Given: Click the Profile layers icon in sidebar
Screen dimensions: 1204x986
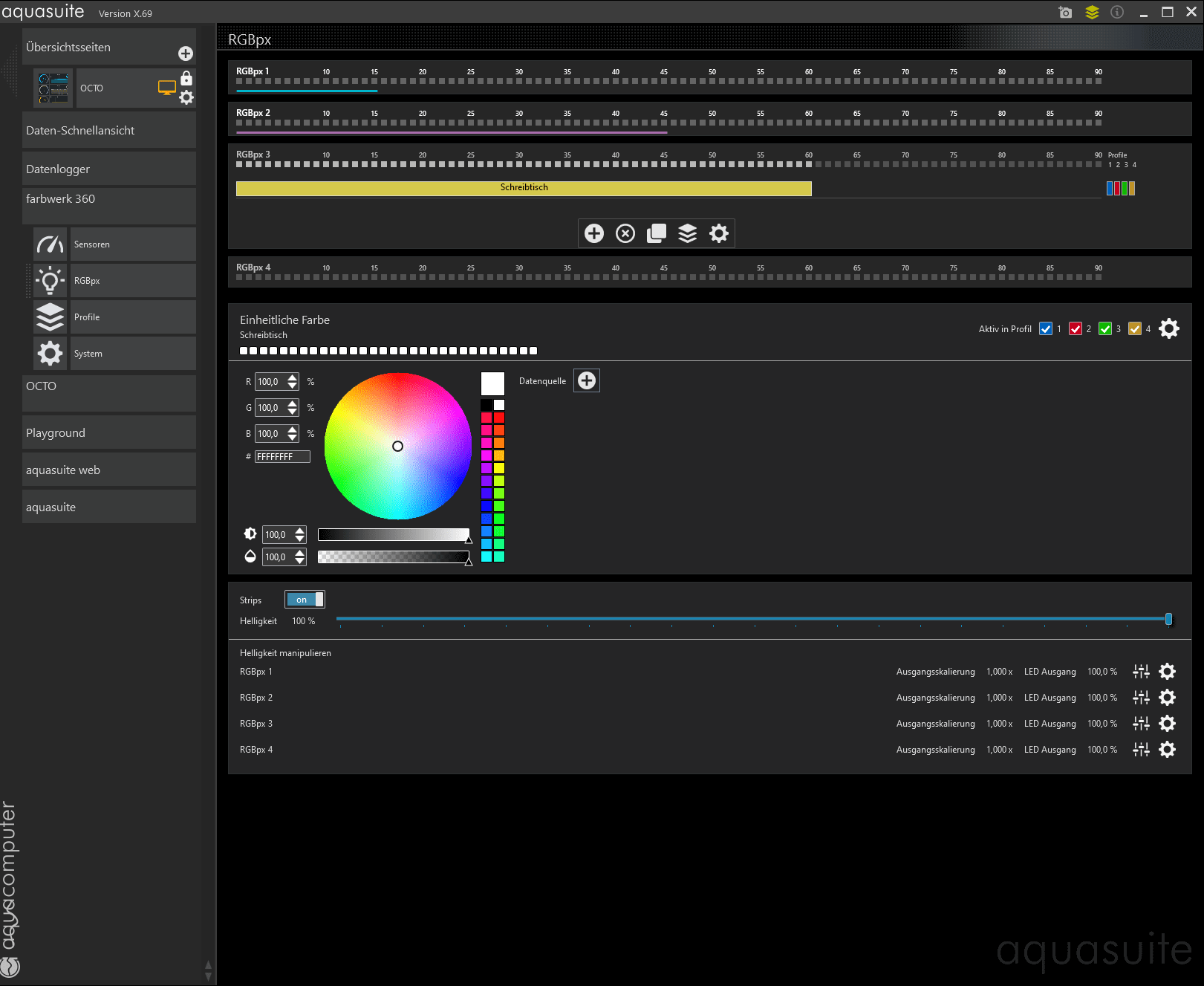Looking at the screenshot, I should click(x=50, y=317).
